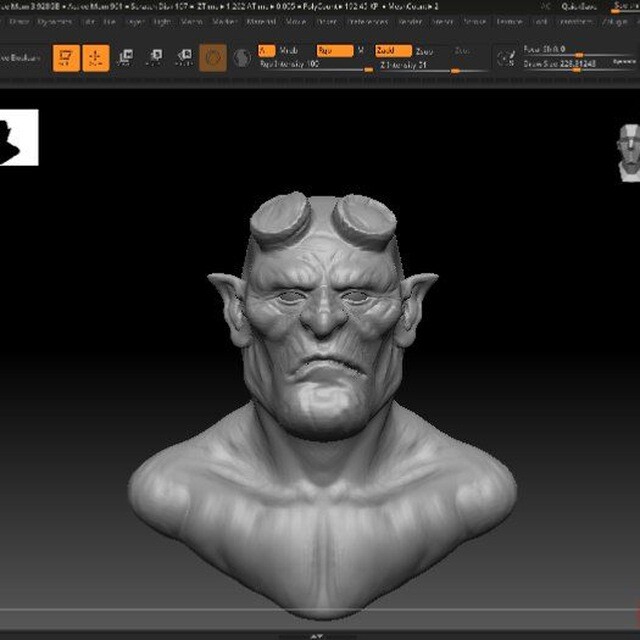
Task: Toggle the Gizmo 3D round button
Action: 213,58
